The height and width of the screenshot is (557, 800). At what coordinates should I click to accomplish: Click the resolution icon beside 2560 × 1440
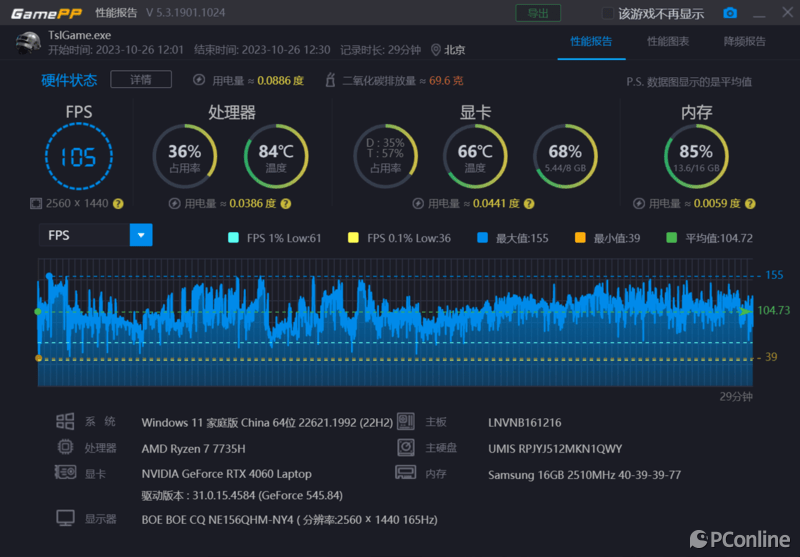[x=36, y=204]
